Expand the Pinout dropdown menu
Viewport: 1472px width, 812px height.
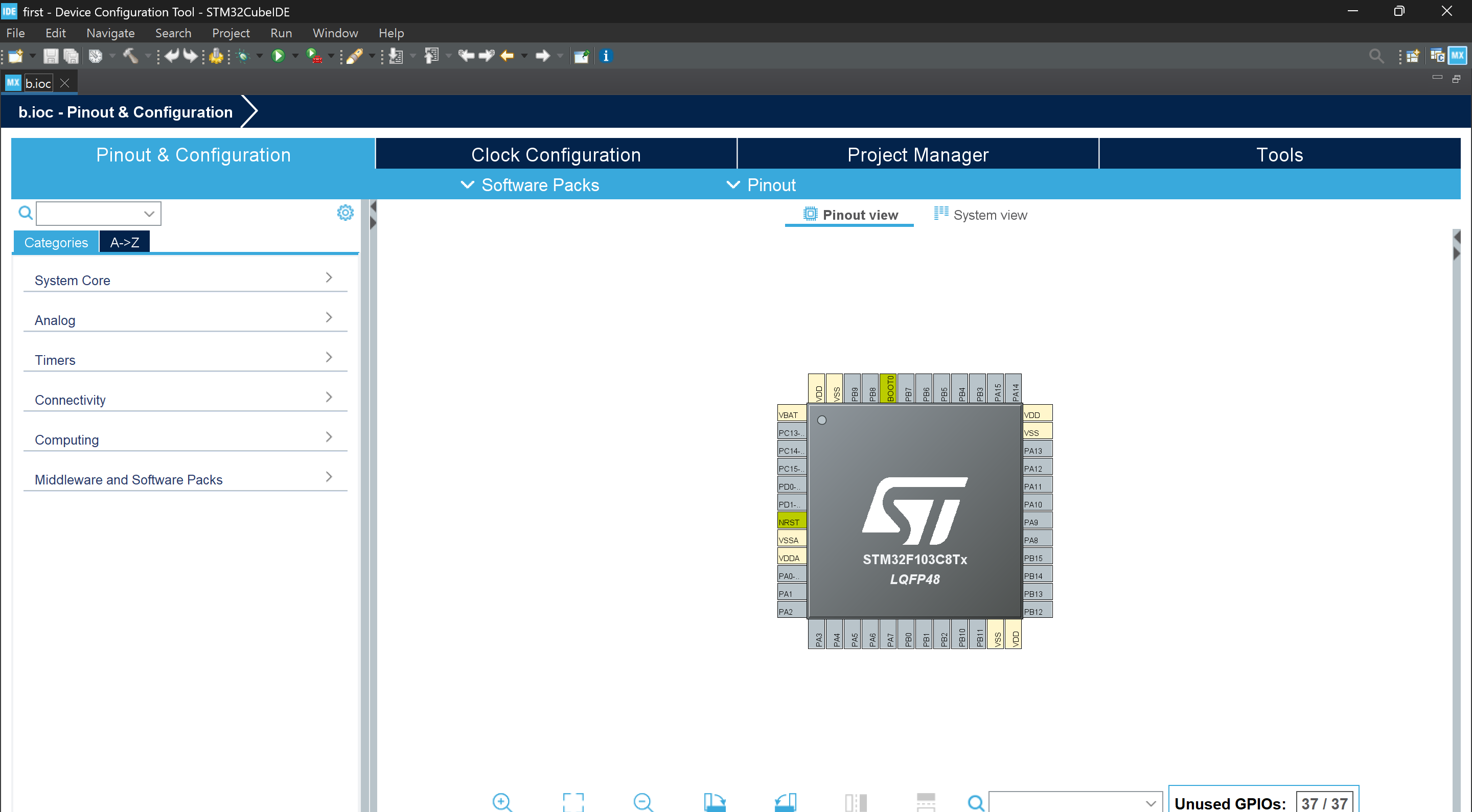(x=761, y=184)
